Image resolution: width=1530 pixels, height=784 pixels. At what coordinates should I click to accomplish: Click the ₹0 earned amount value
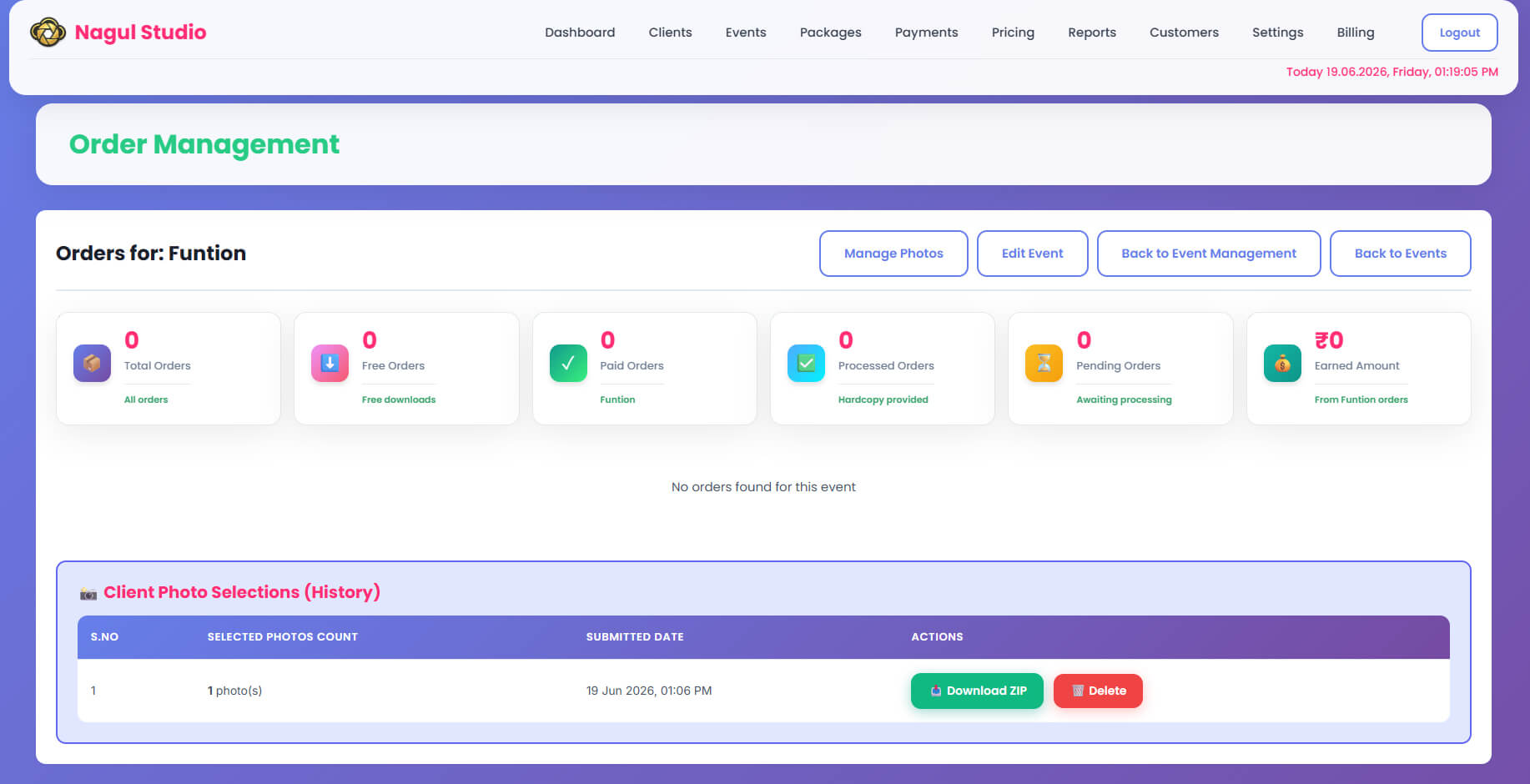click(1329, 340)
